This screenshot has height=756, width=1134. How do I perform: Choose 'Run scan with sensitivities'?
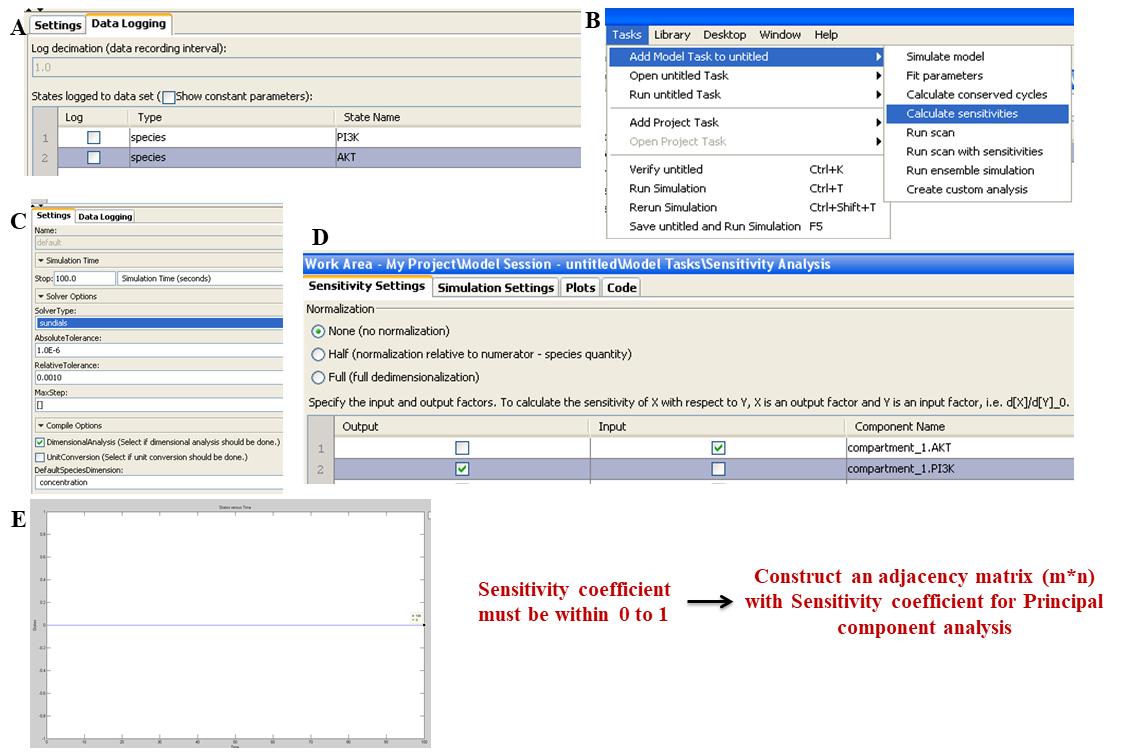tap(977, 151)
